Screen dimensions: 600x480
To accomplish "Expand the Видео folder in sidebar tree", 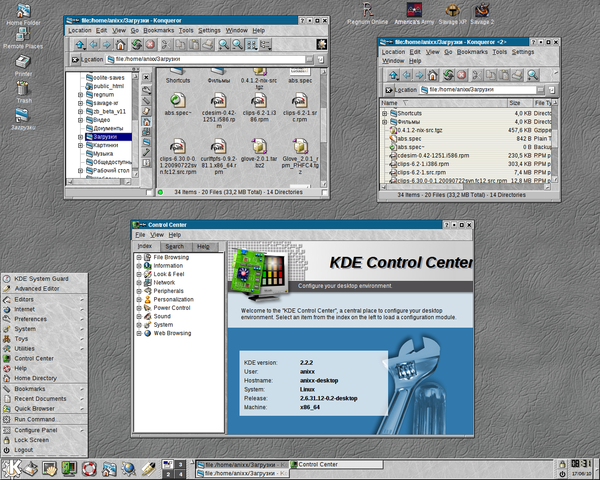I will coord(79,118).
